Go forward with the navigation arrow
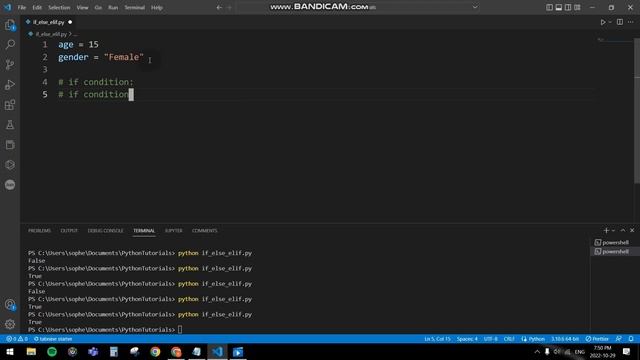 pos(229,7)
